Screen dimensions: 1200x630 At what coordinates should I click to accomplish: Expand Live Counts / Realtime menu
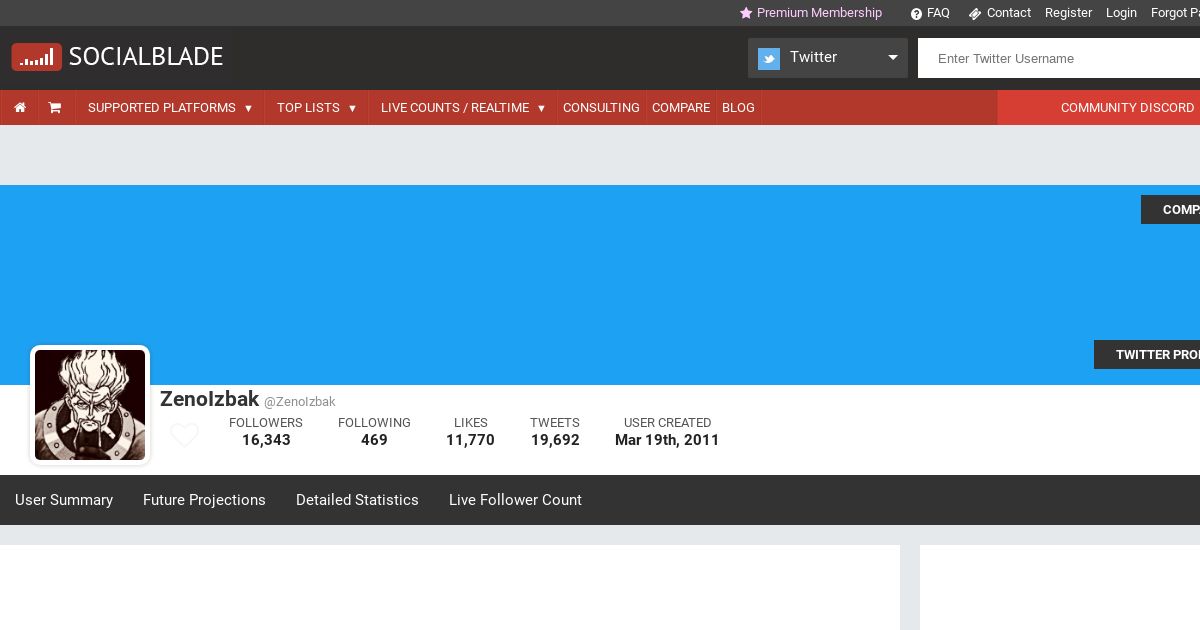pyautogui.click(x=463, y=108)
